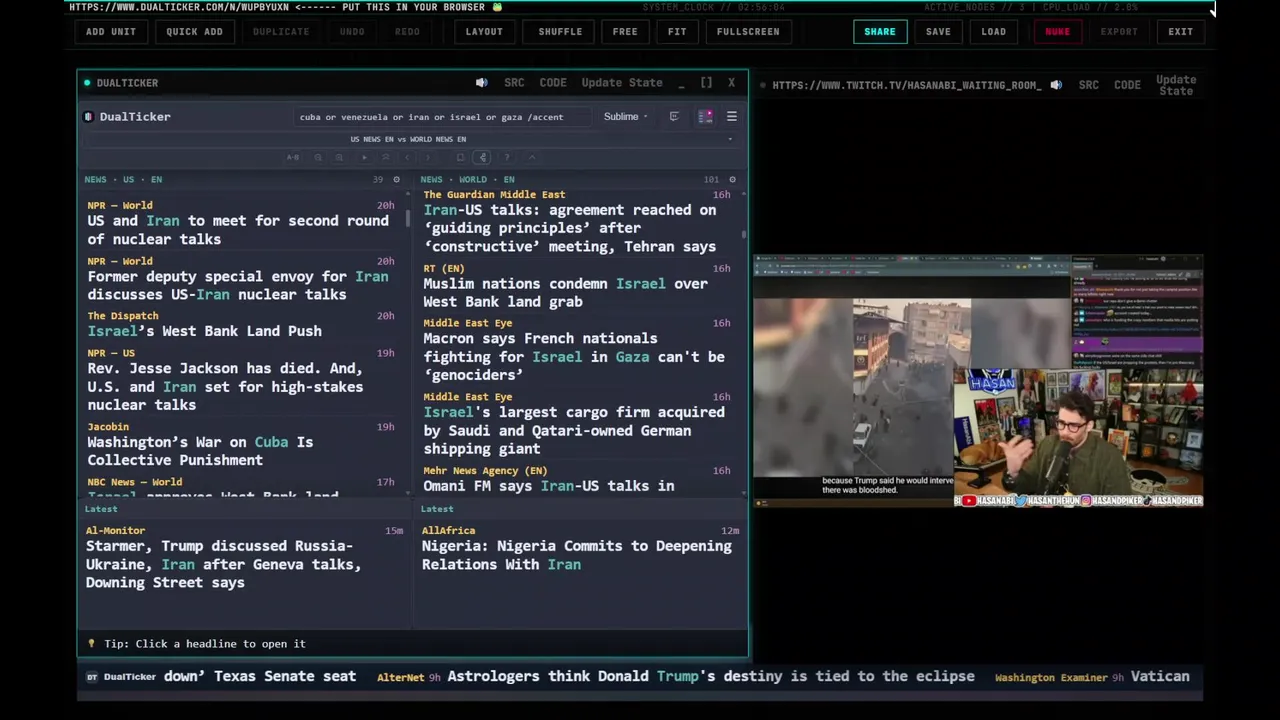
Task: Open headline 'US and Iran to meet for second round'
Action: pos(238,230)
